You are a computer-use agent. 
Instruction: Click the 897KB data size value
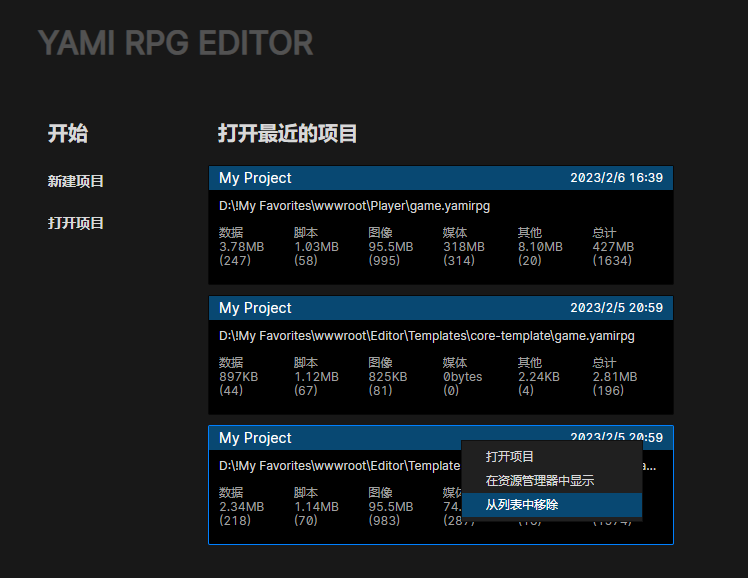[x=239, y=377]
